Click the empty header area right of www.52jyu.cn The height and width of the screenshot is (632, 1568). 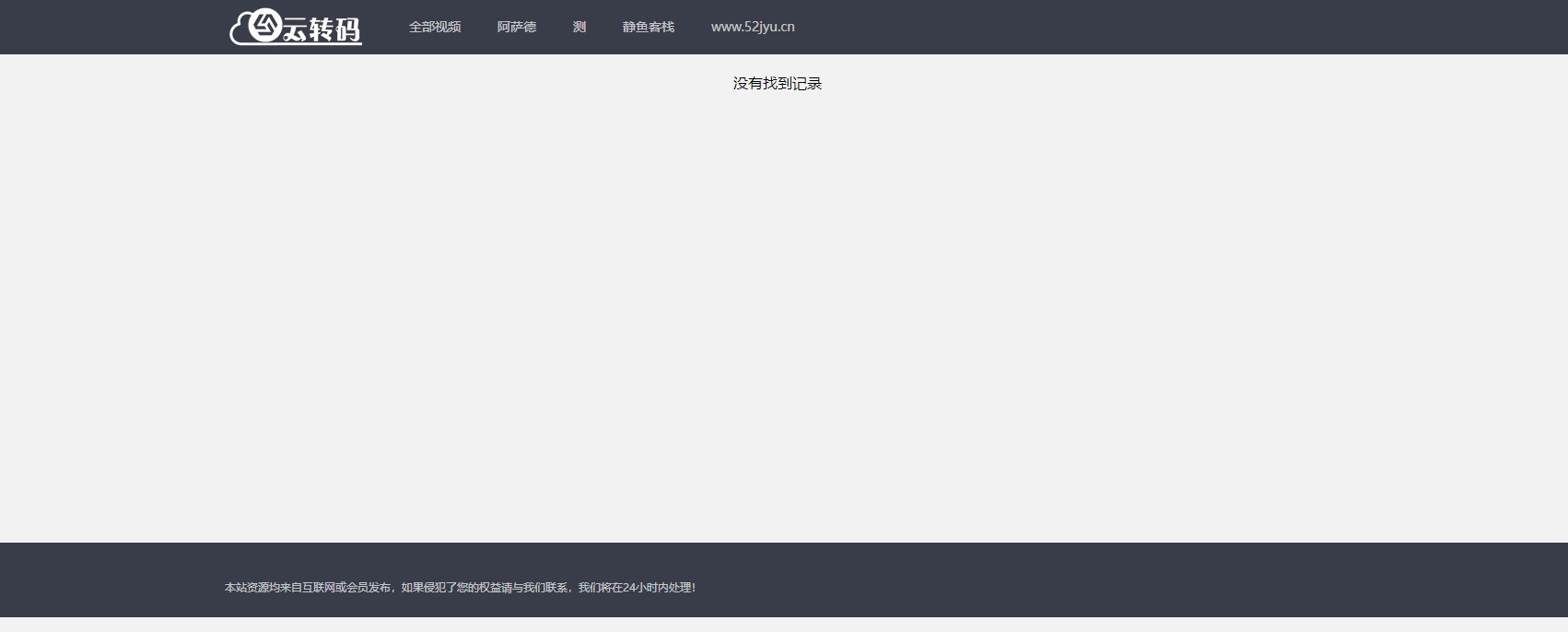[x=1106, y=28]
